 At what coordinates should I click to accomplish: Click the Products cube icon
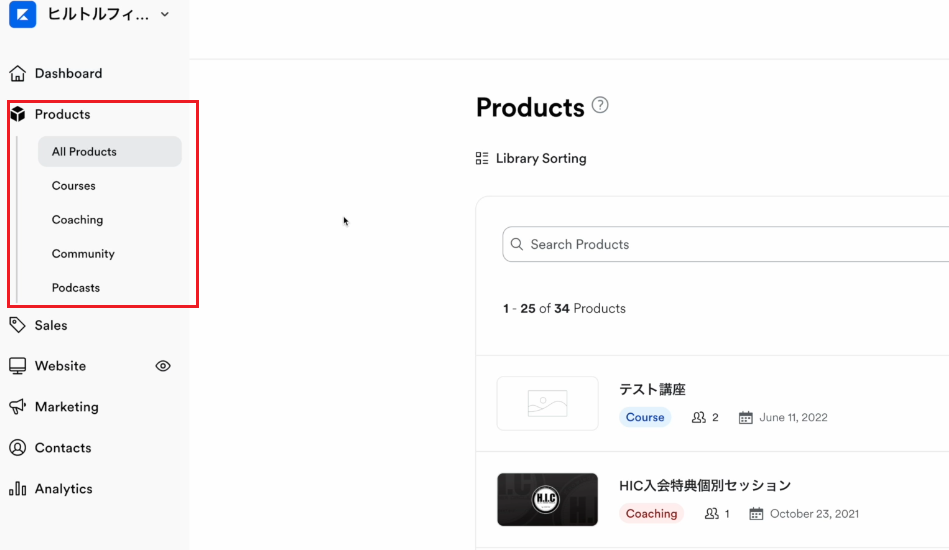coord(18,114)
